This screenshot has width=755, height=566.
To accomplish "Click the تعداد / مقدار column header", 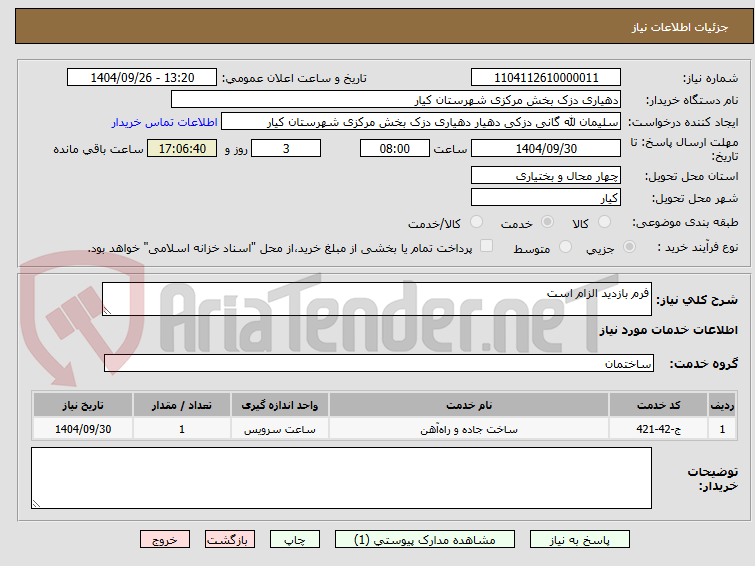I will pyautogui.click(x=182, y=405).
